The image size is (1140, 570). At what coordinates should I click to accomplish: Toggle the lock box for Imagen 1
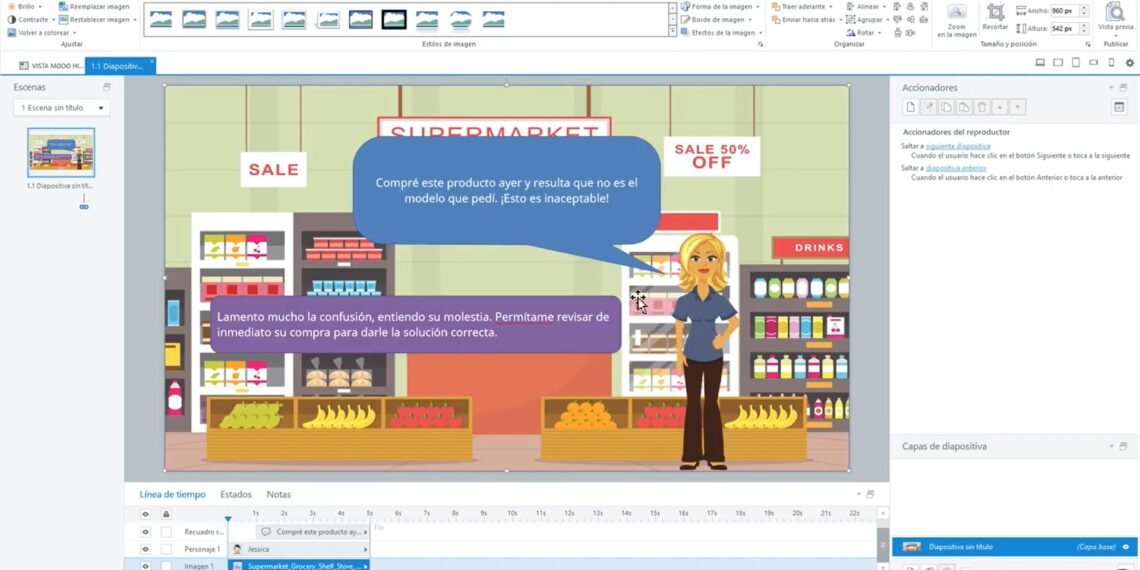pos(166,566)
